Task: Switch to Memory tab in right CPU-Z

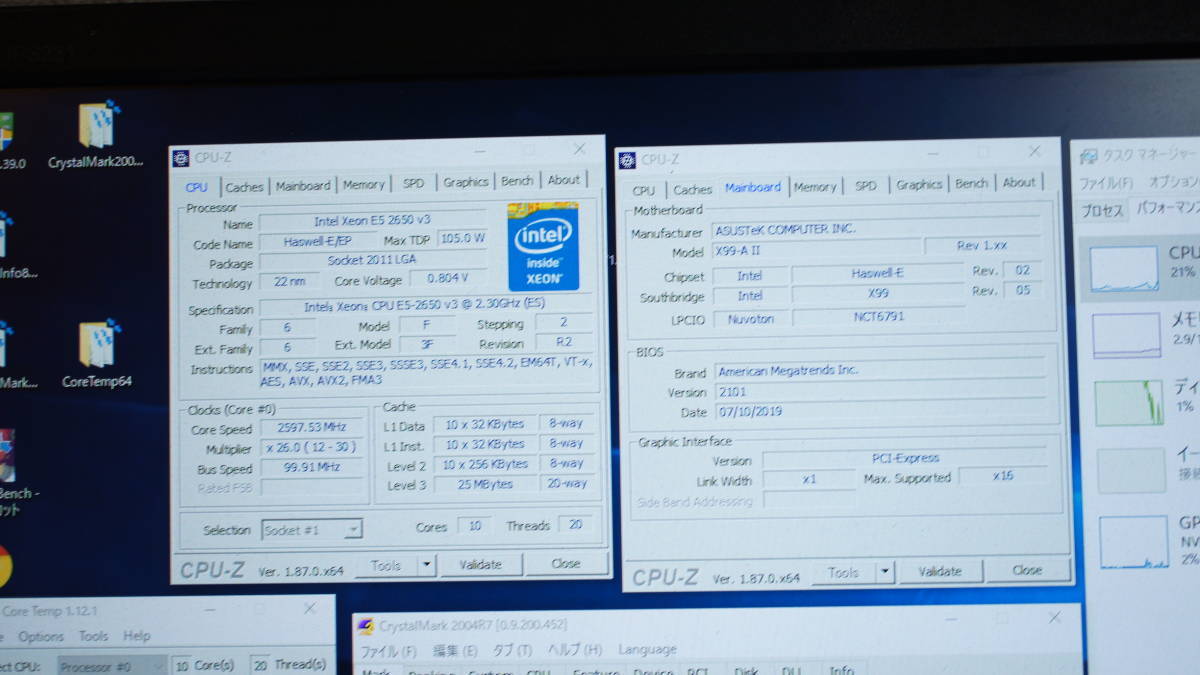Action: (x=815, y=186)
